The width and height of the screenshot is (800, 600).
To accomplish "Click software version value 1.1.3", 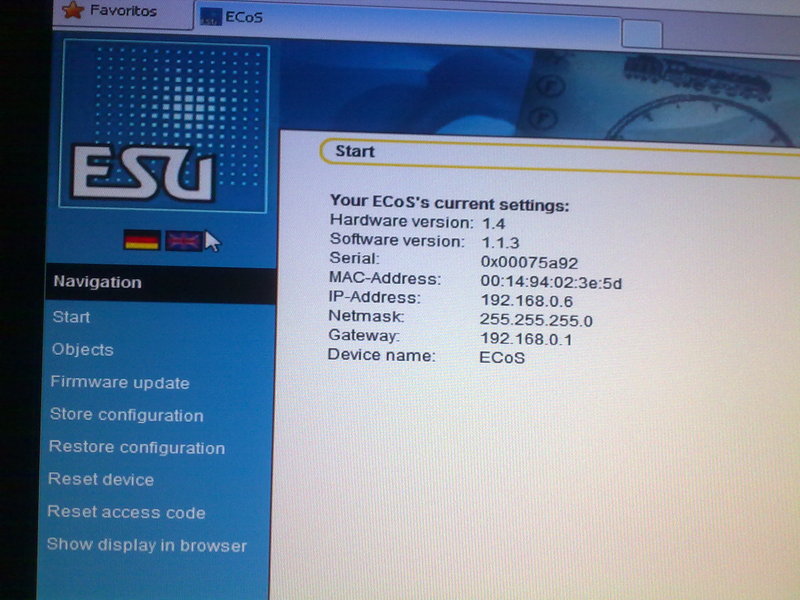I will pyautogui.click(x=500, y=243).
